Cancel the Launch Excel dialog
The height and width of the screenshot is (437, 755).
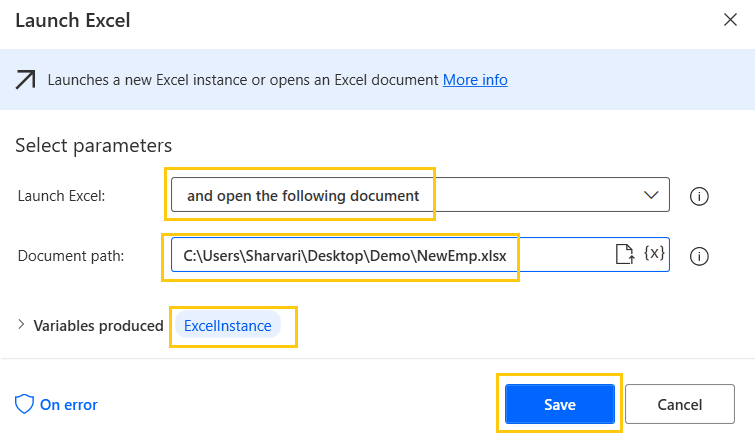pyautogui.click(x=679, y=404)
